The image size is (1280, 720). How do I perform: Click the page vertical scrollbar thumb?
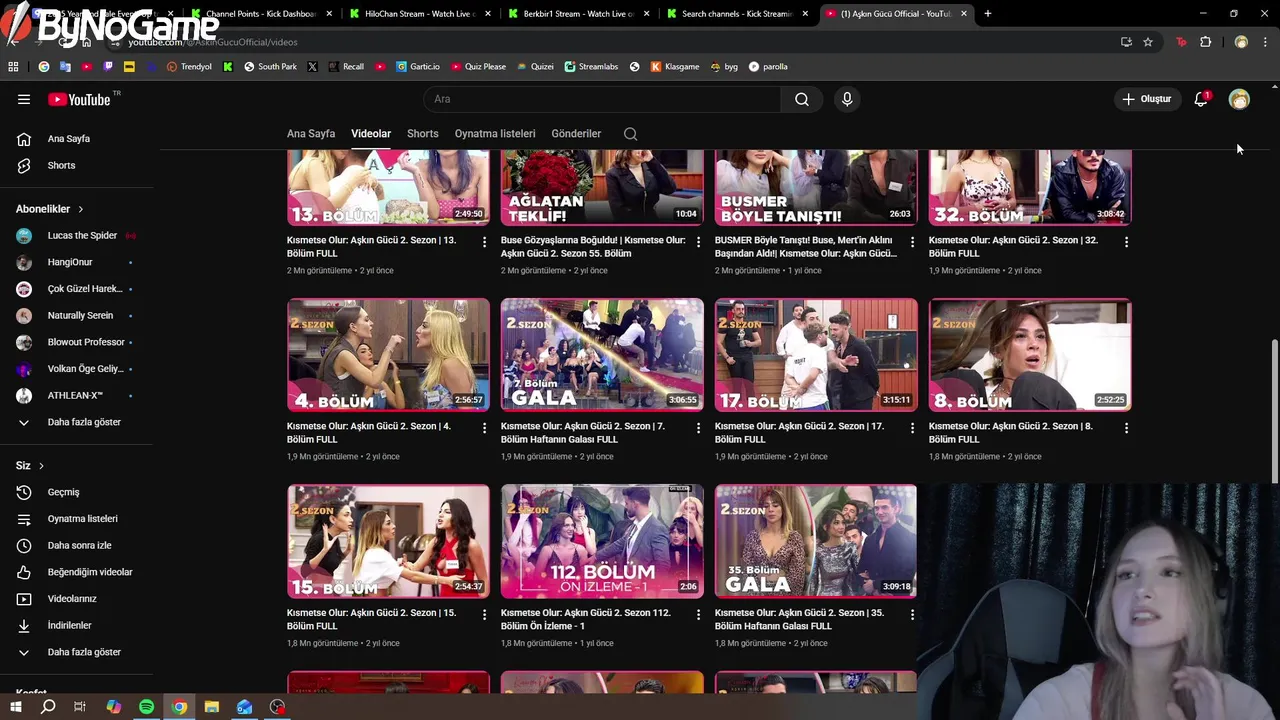pyautogui.click(x=1274, y=410)
